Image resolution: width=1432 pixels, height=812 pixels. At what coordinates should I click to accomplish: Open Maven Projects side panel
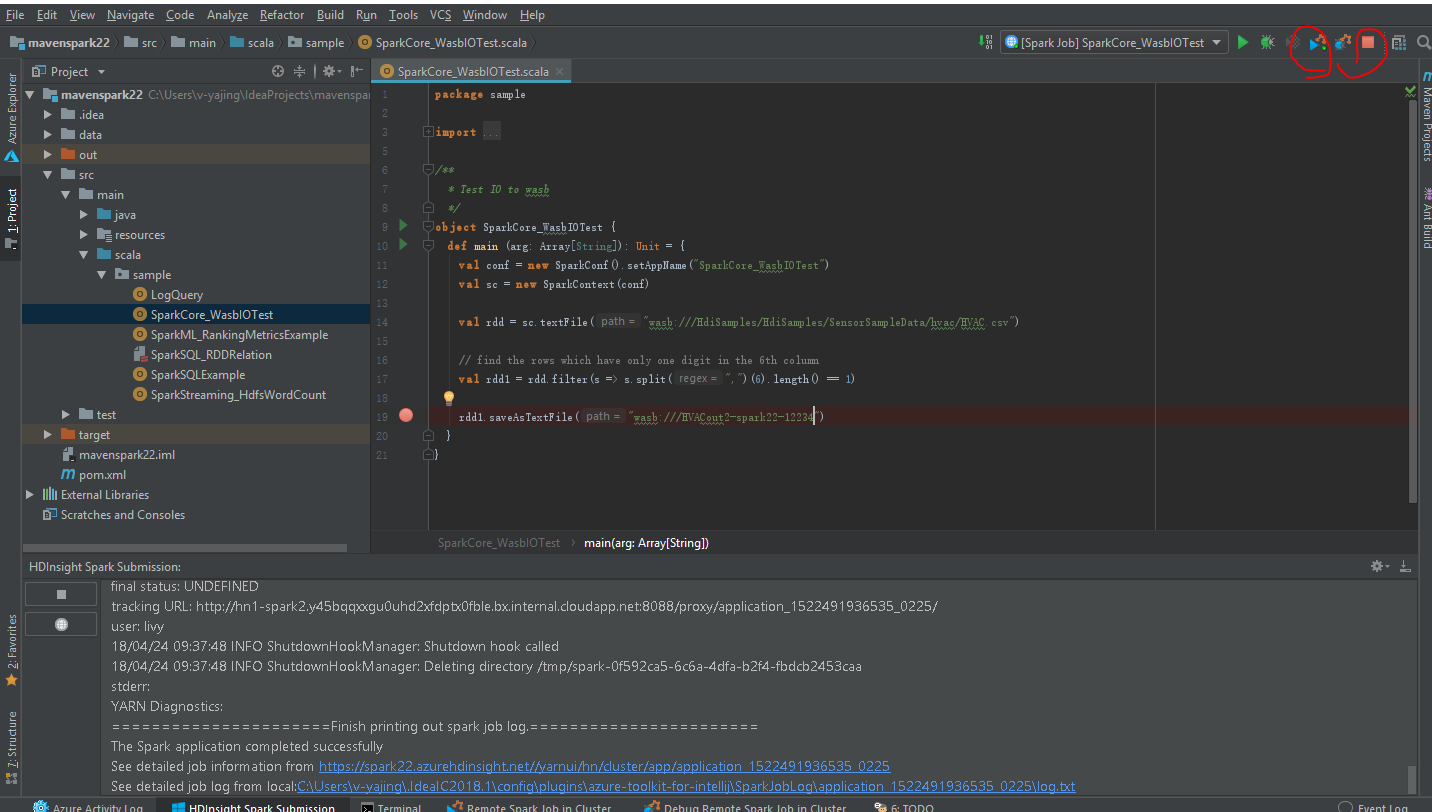(x=1426, y=117)
